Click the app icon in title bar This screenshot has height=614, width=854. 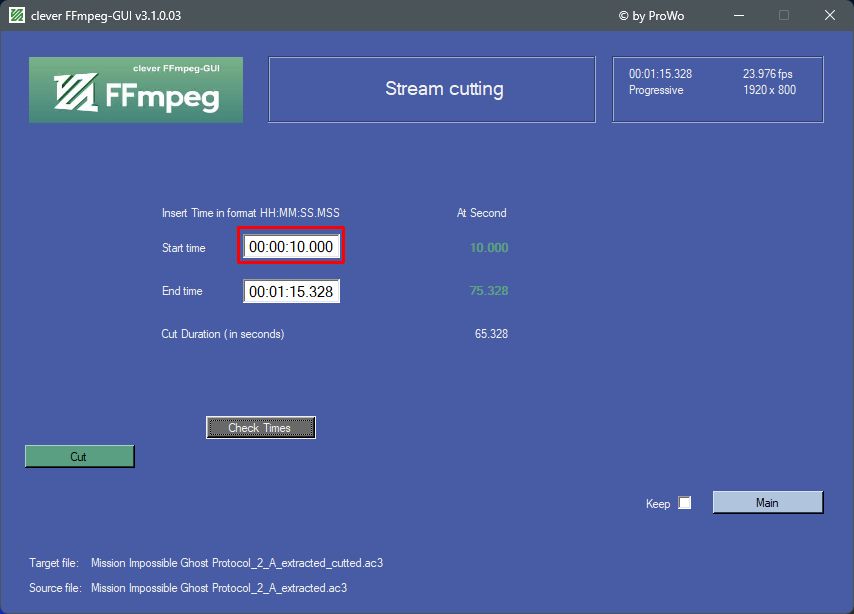(17, 15)
